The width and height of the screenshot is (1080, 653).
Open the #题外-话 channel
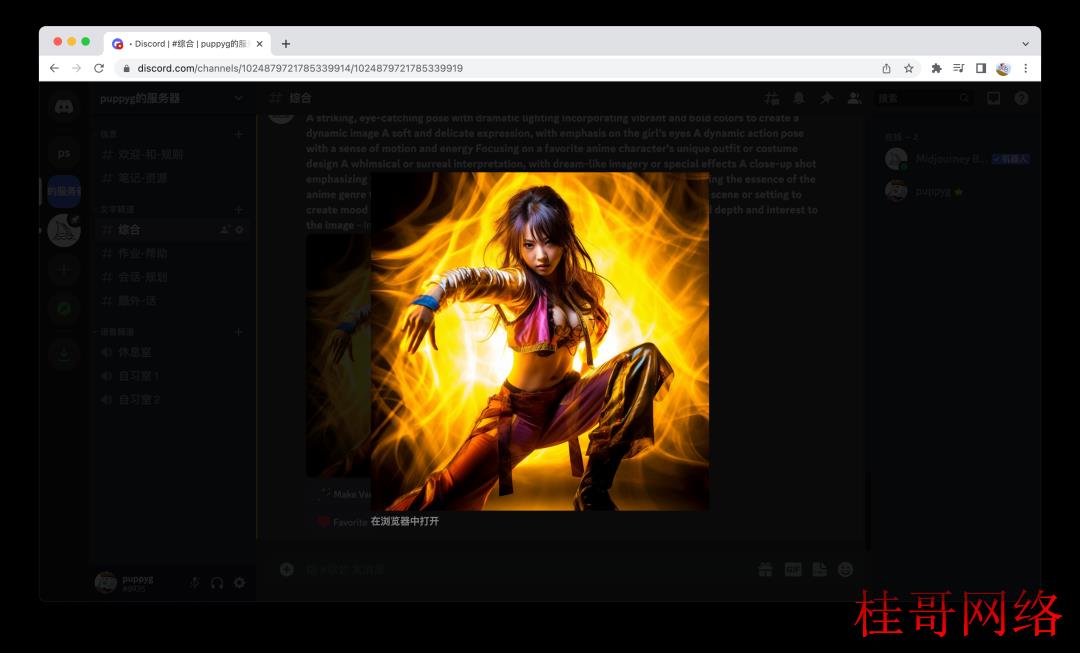point(172,301)
